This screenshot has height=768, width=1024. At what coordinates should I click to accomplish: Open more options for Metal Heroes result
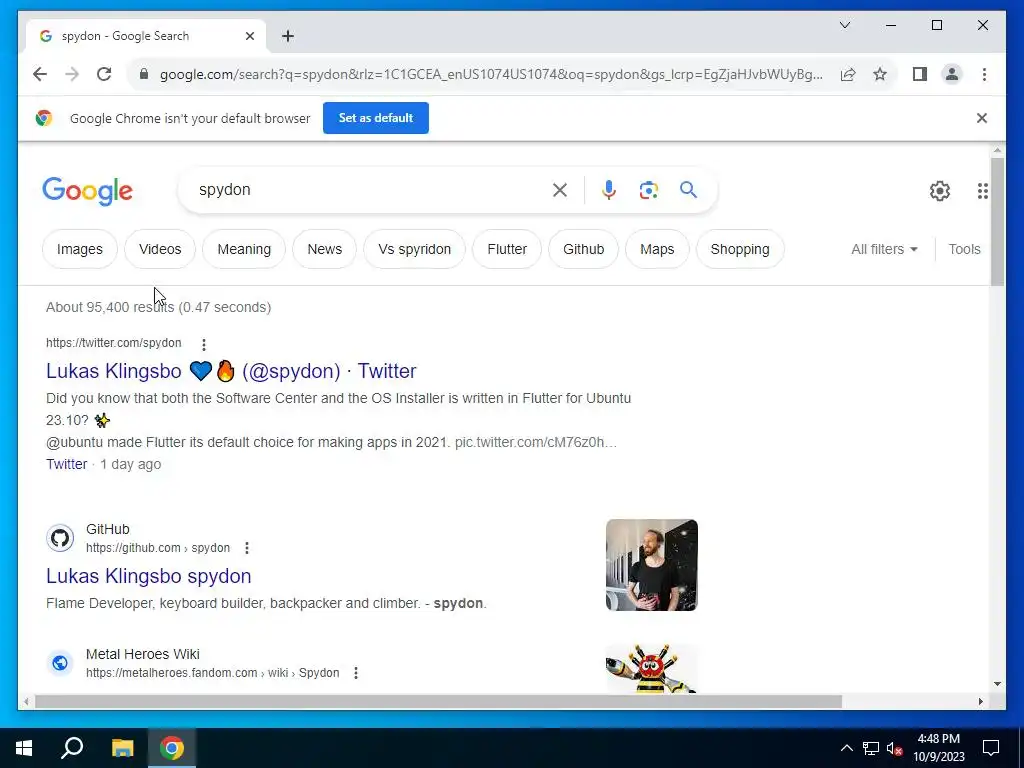pyautogui.click(x=356, y=673)
